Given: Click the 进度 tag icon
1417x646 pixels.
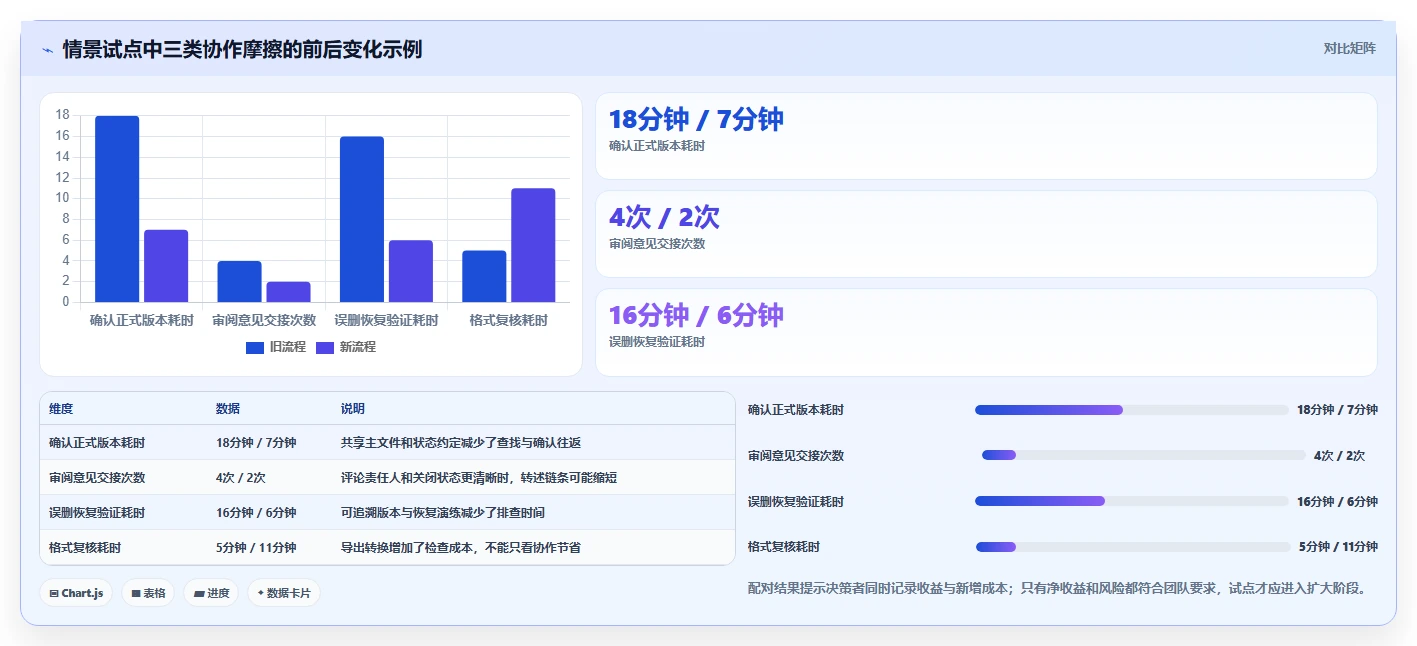Looking at the screenshot, I should [x=199, y=593].
